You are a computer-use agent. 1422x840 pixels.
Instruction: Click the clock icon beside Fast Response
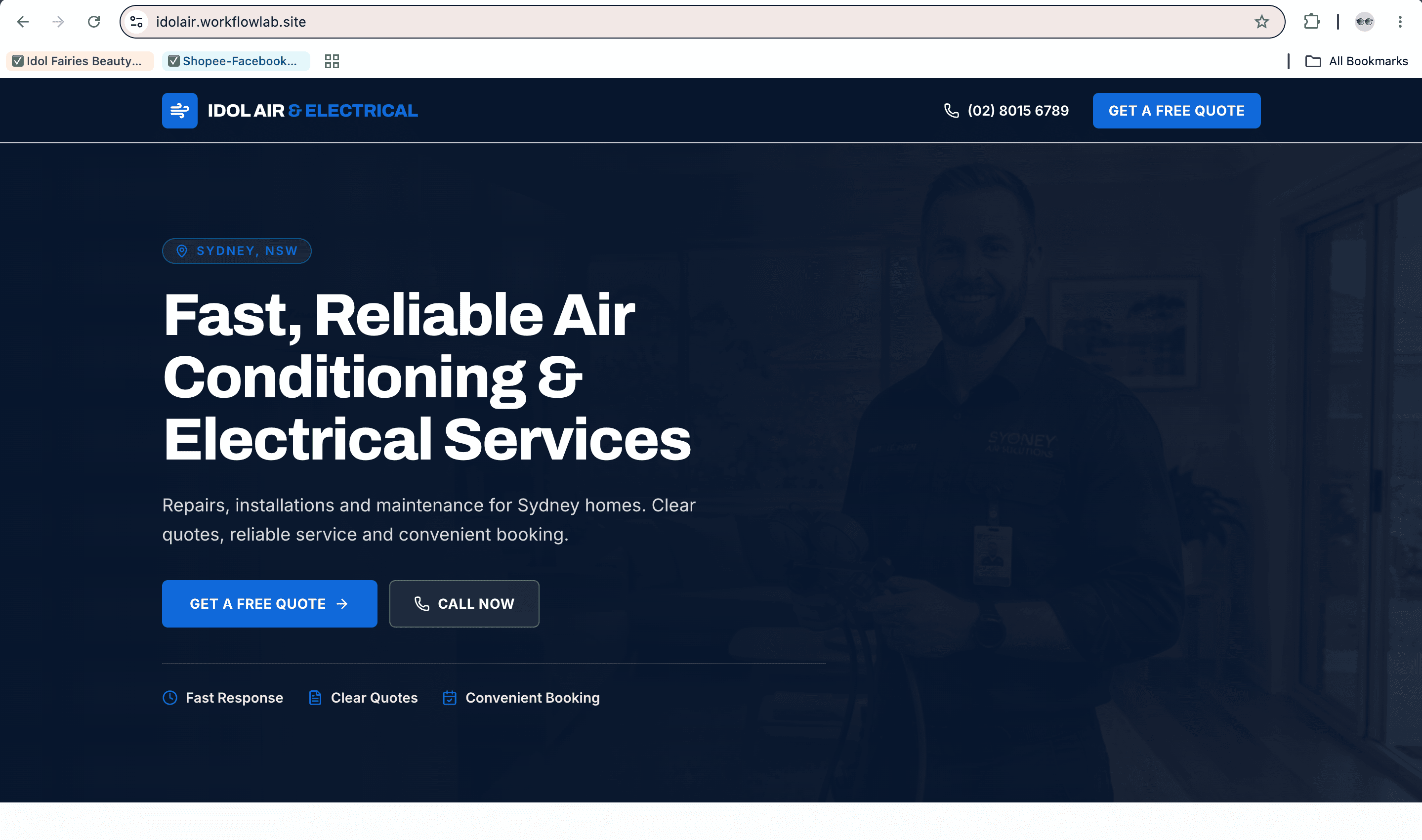point(170,697)
